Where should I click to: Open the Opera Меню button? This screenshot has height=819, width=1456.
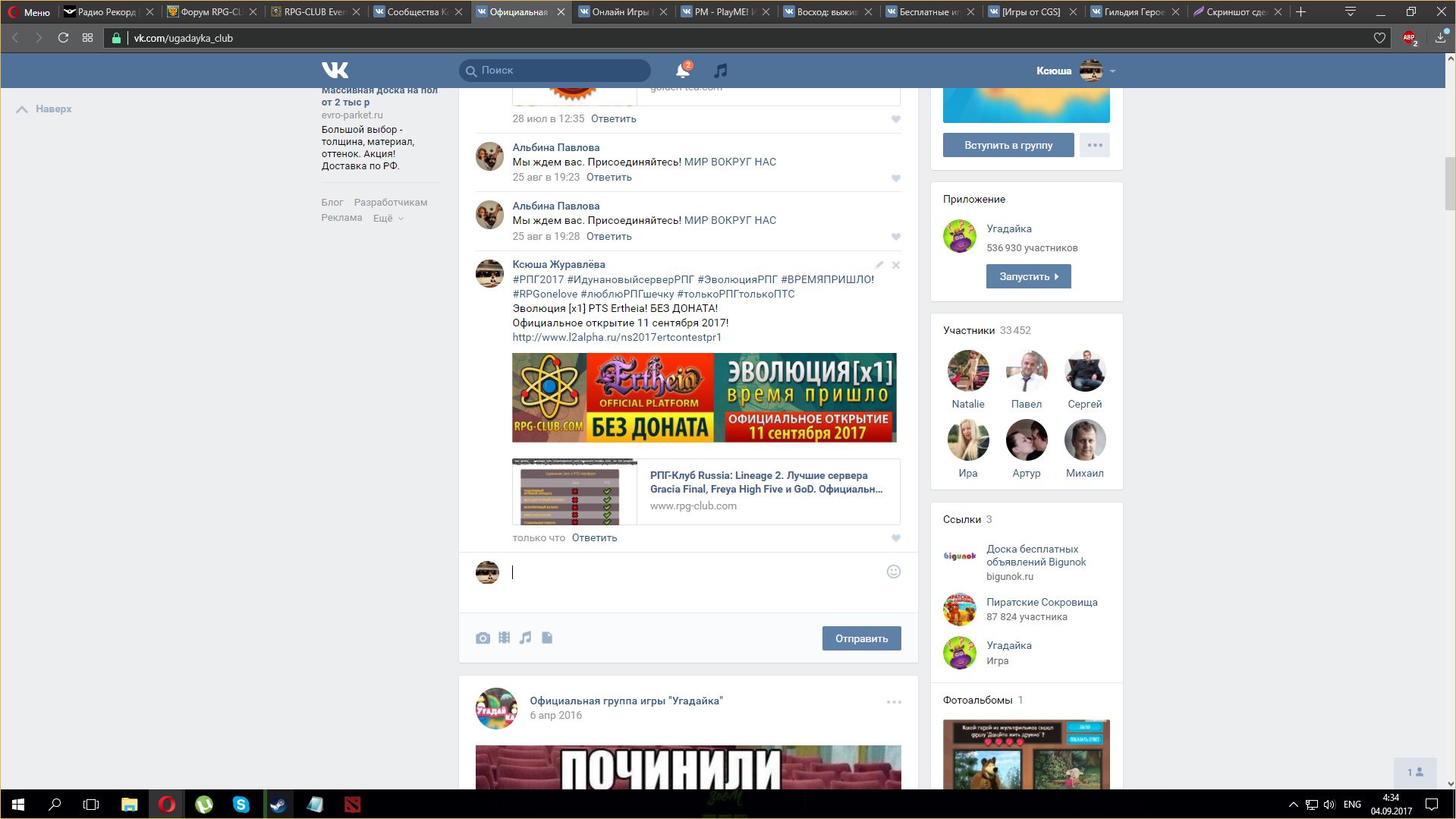(x=29, y=12)
